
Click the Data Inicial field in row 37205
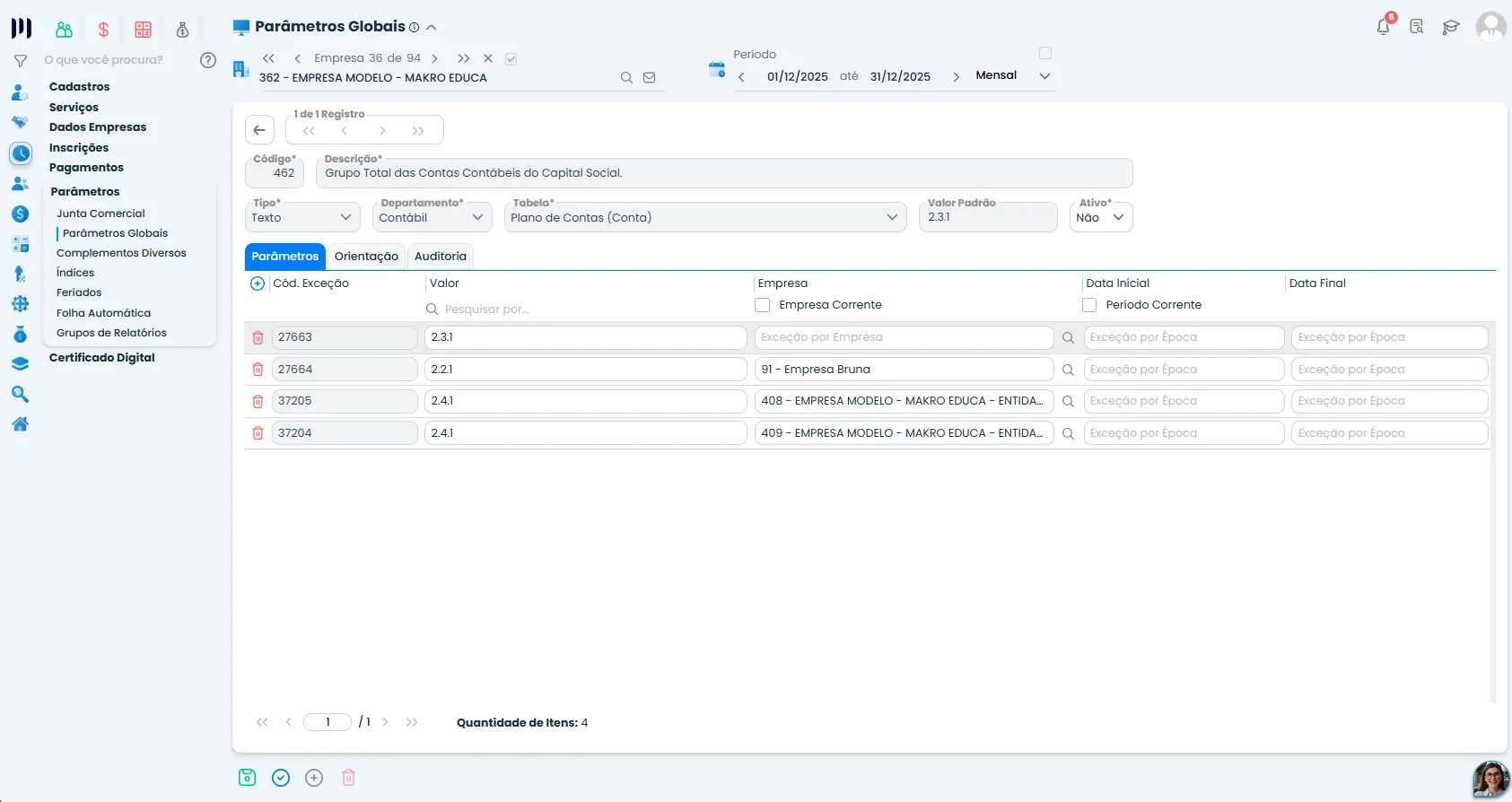tap(1184, 401)
